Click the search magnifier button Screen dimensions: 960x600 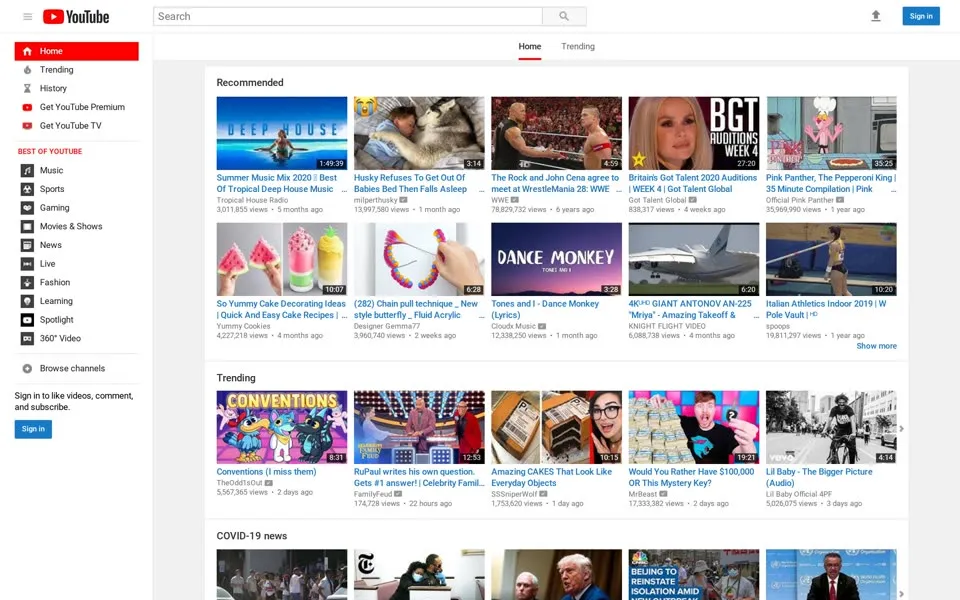tap(564, 17)
